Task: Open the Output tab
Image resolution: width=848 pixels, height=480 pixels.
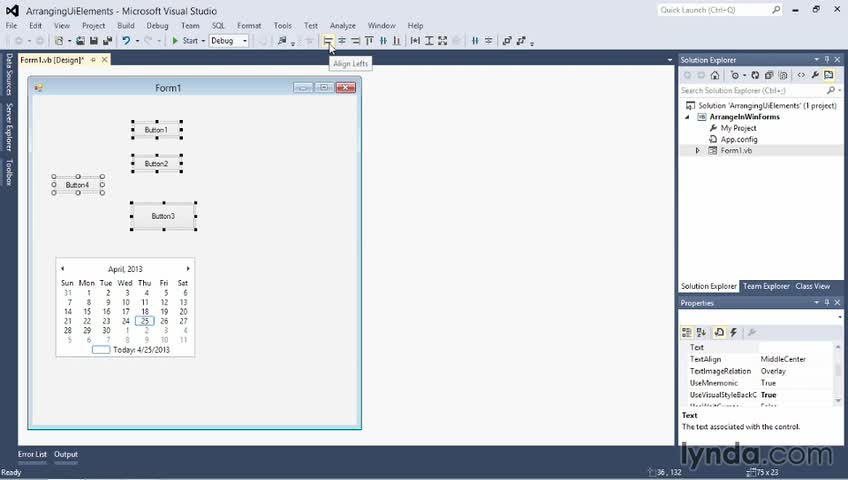Action: click(66, 454)
